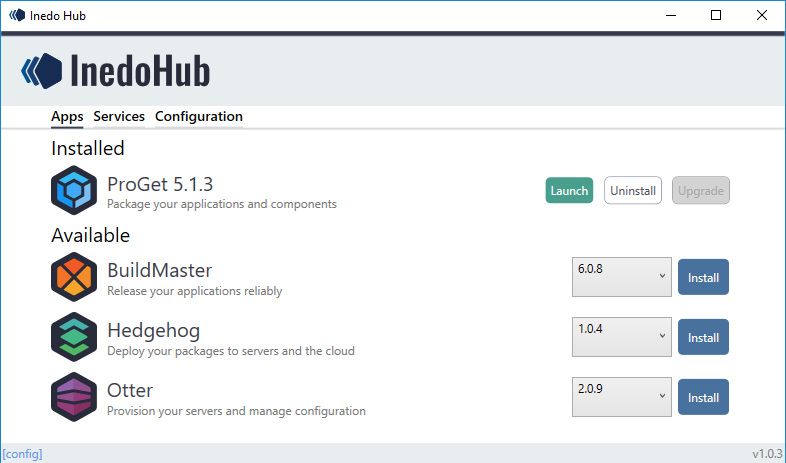Click the BuildMaster orange hexagon icon
The width and height of the screenshot is (786, 463).
coord(74,277)
